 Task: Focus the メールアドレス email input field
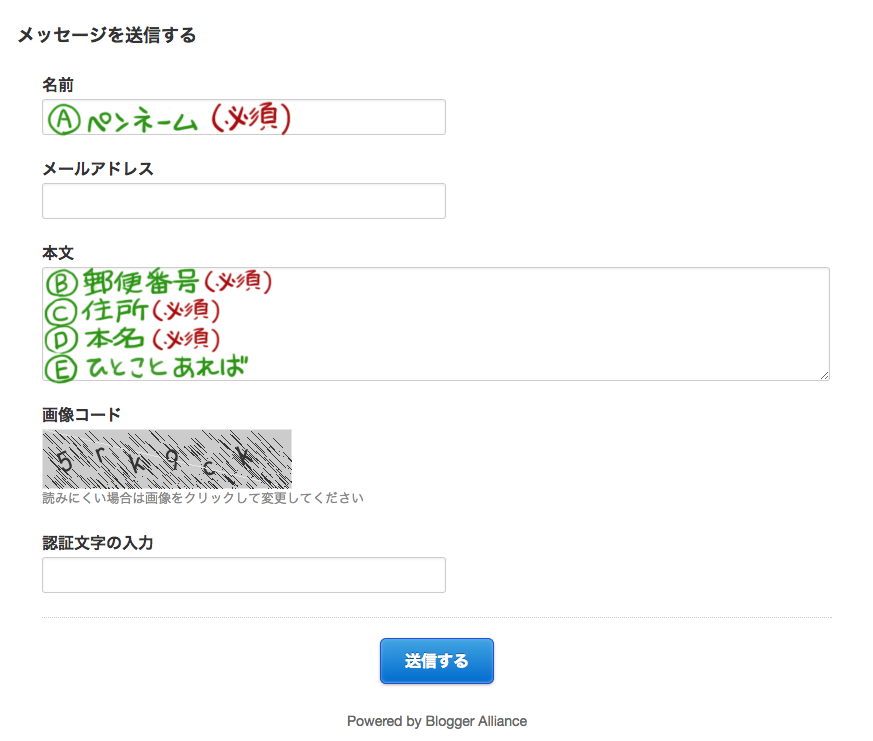[x=243, y=201]
